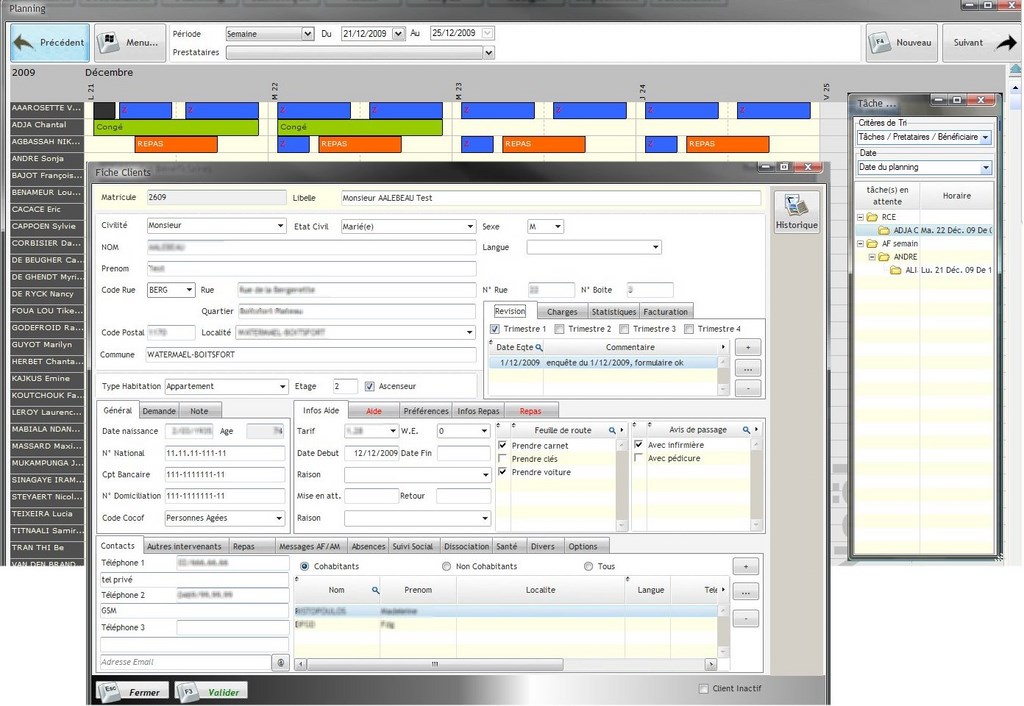Click the icon button beside Adresse Email
The image size is (1024, 706).
point(281,662)
